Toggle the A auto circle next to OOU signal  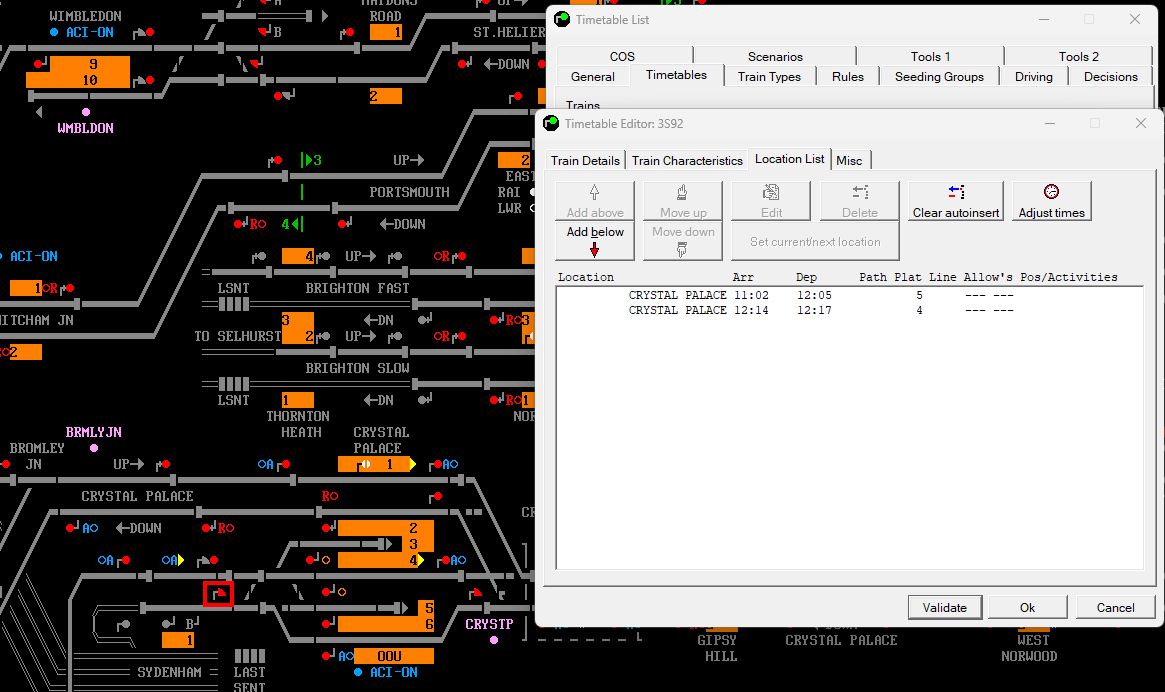tap(346, 656)
